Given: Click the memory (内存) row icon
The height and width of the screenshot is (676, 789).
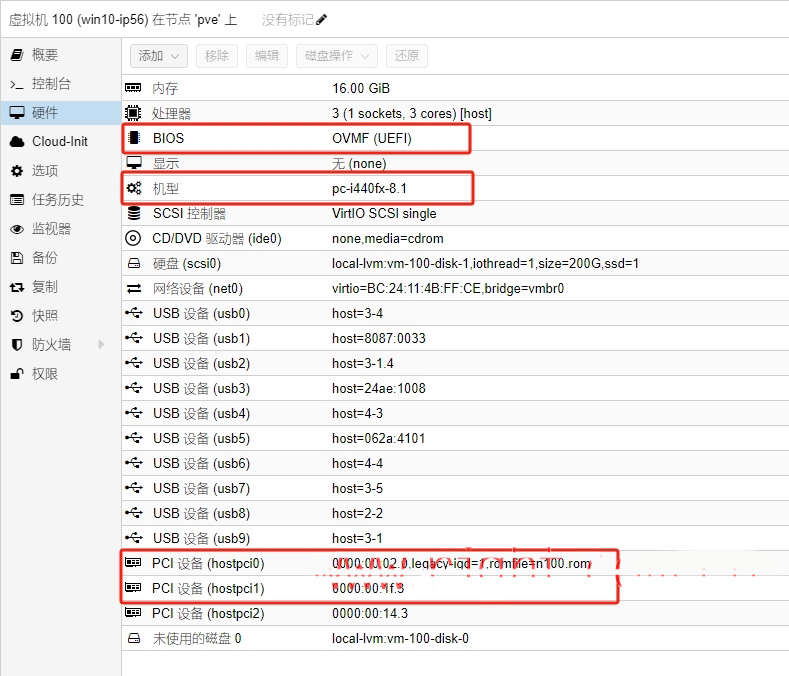Looking at the screenshot, I should point(133,88).
